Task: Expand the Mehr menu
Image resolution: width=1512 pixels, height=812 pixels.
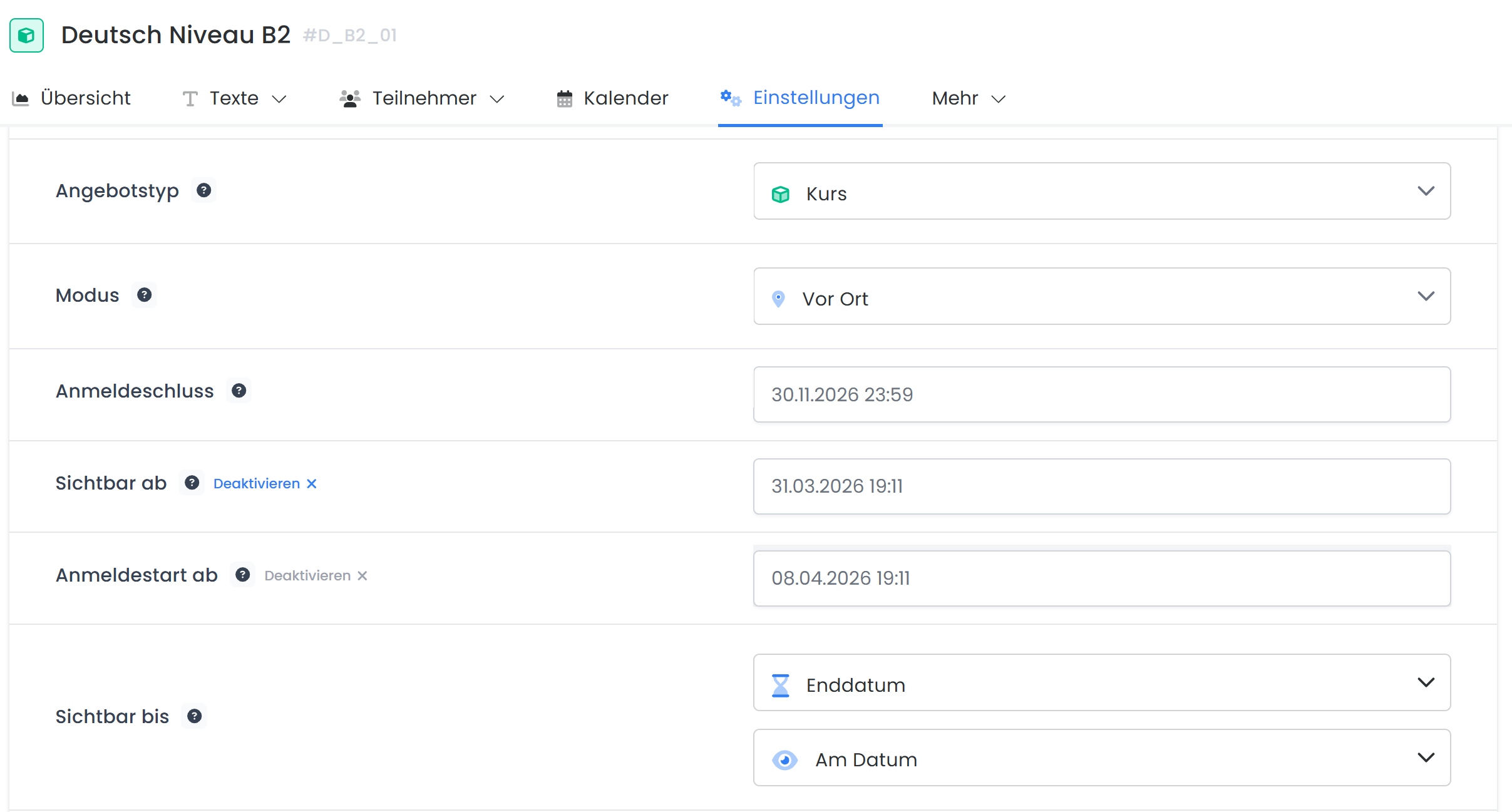Action: point(968,98)
